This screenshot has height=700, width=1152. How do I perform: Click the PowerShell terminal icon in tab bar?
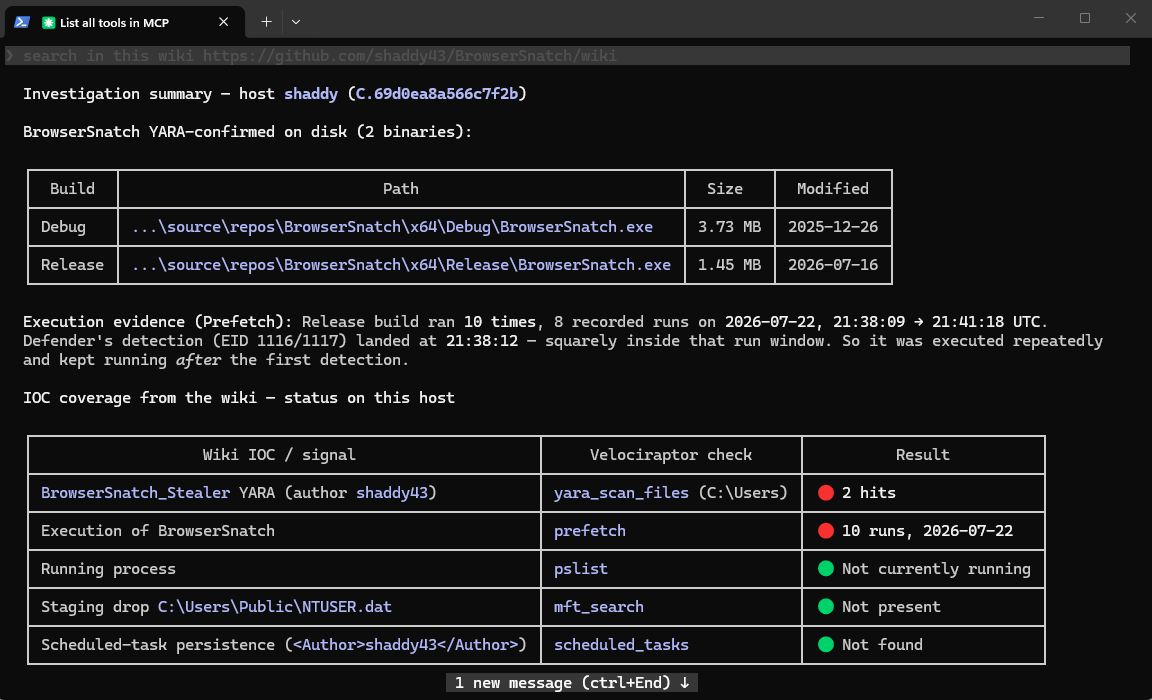pyautogui.click(x=22, y=22)
